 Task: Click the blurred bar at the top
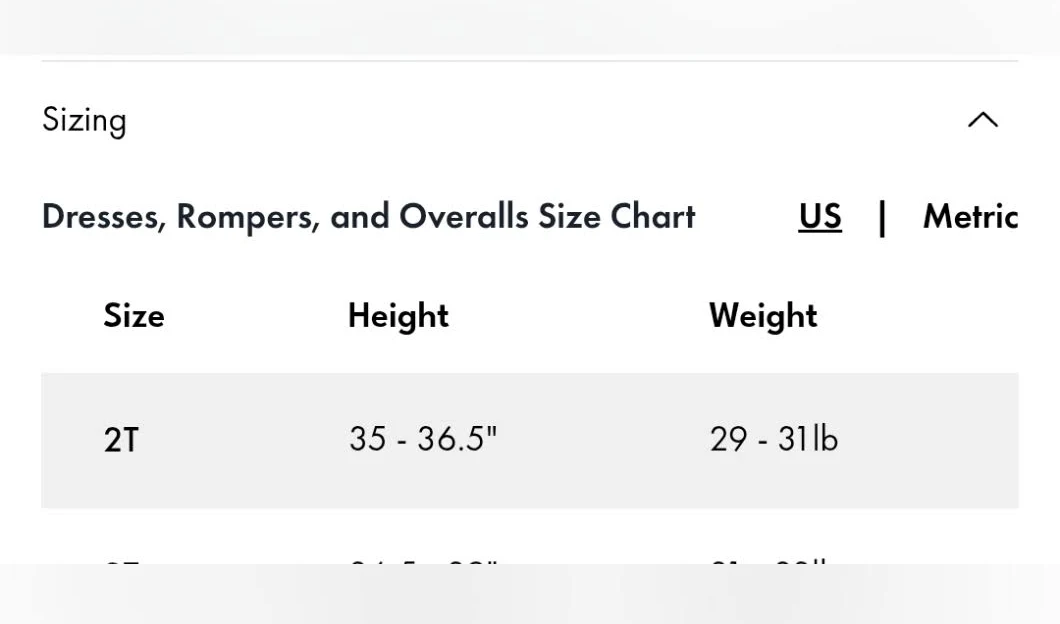[x=530, y=26]
